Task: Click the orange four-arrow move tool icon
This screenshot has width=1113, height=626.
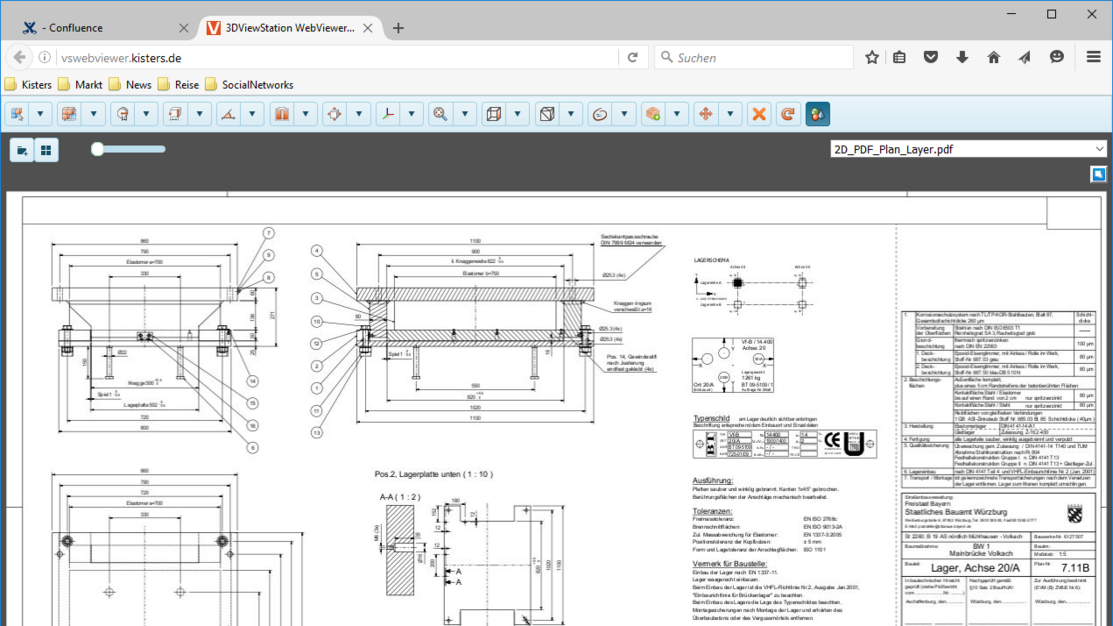Action: [706, 114]
